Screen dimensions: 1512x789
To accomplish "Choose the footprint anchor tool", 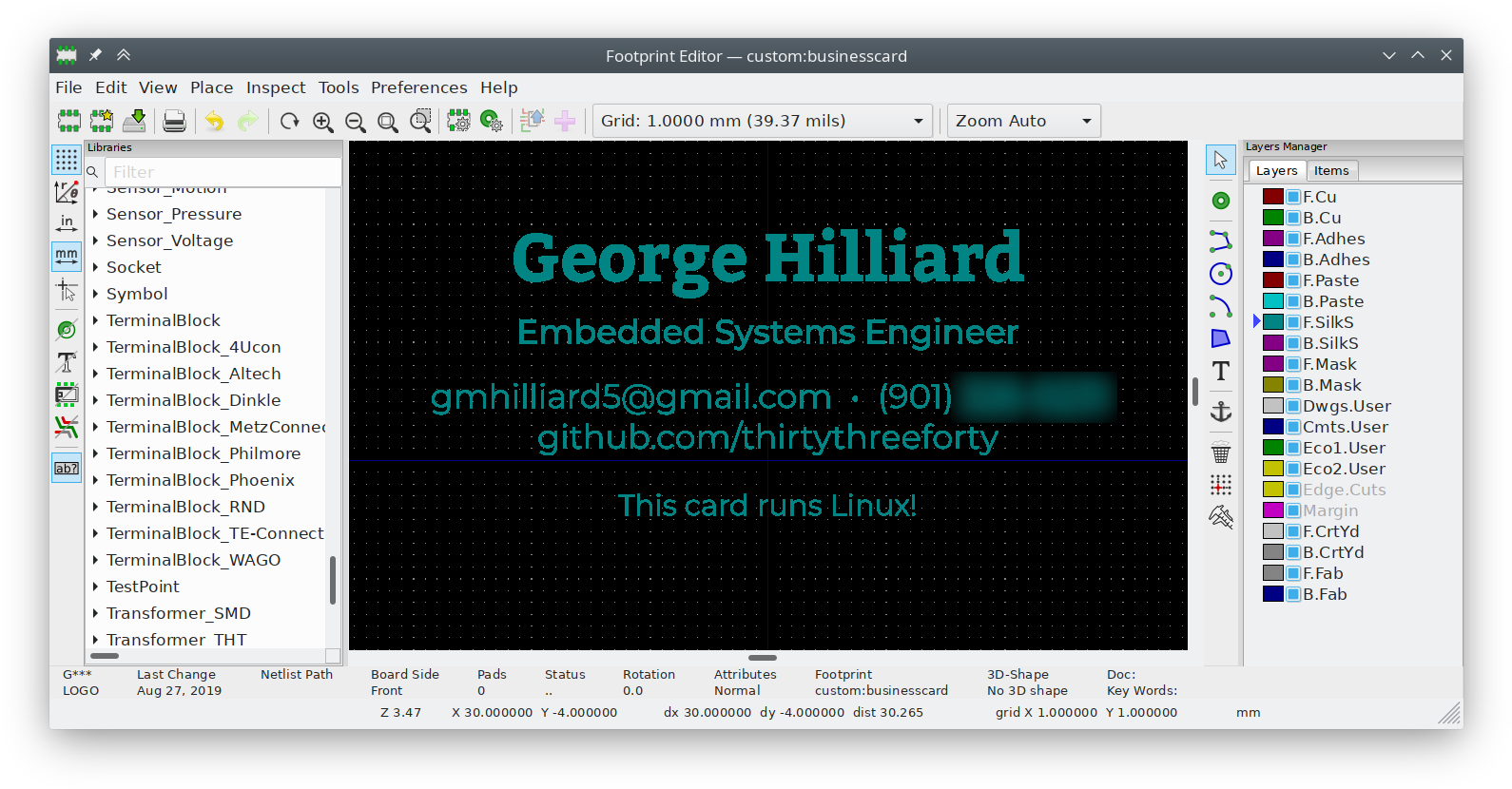I will [1221, 411].
